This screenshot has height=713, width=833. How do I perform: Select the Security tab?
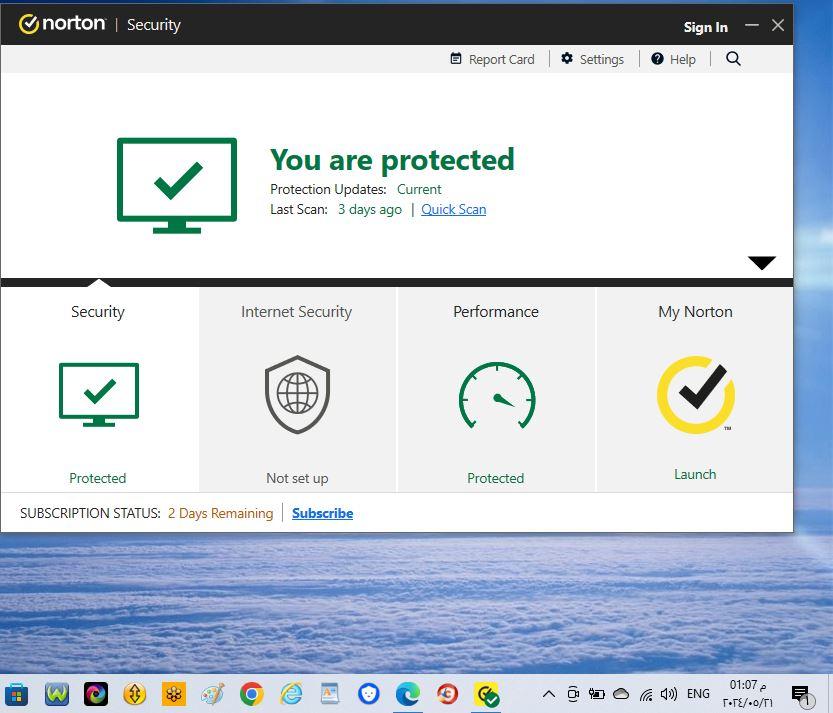(100, 389)
